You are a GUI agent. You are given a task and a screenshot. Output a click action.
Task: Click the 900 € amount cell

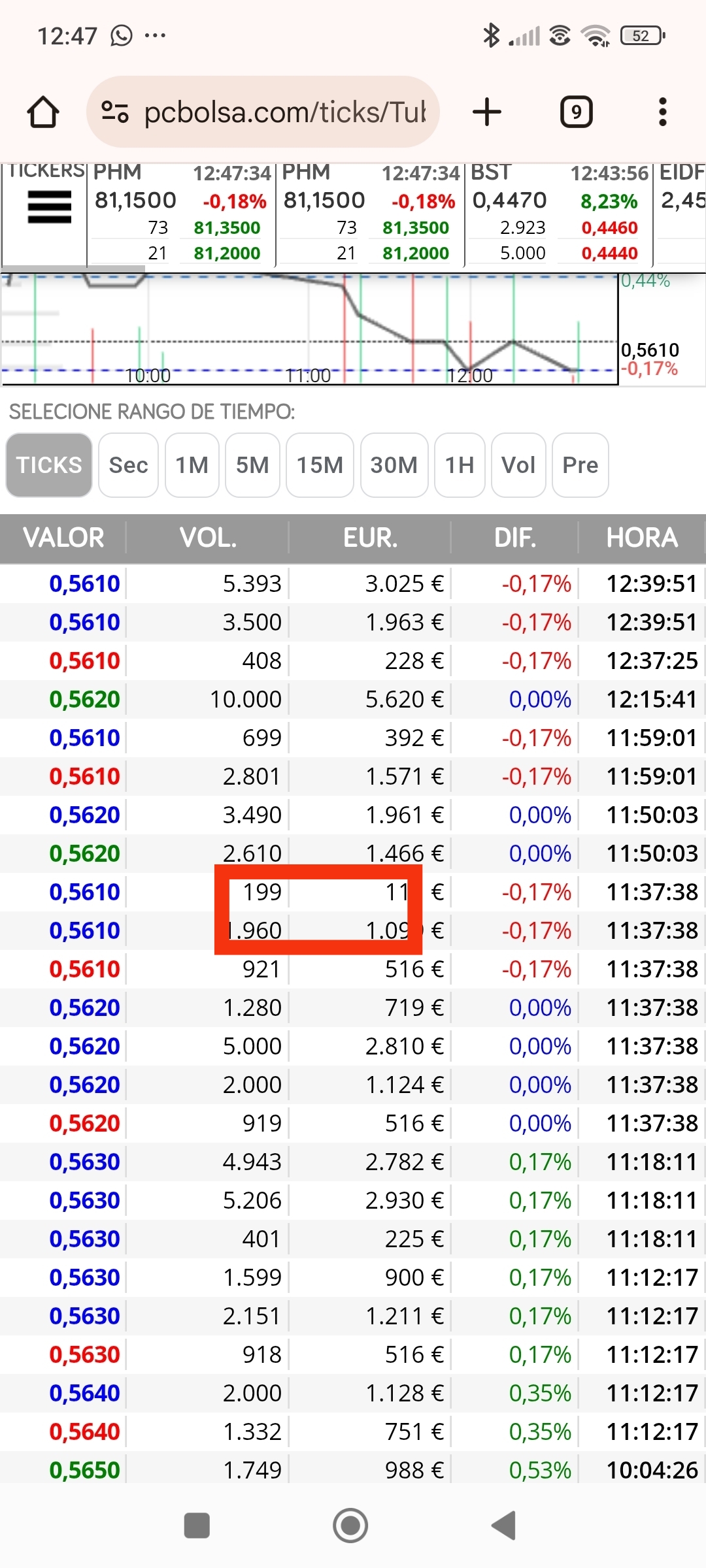click(414, 1277)
